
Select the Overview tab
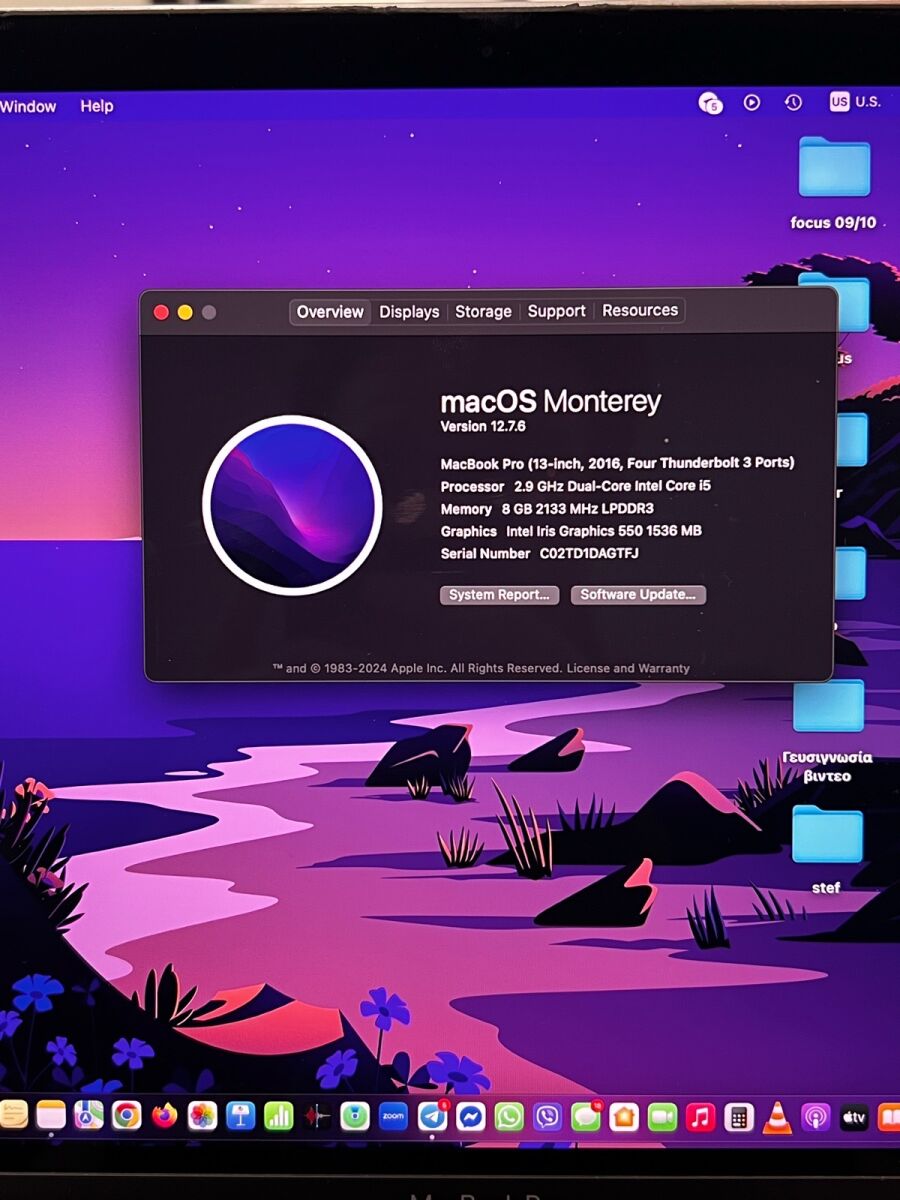(330, 312)
